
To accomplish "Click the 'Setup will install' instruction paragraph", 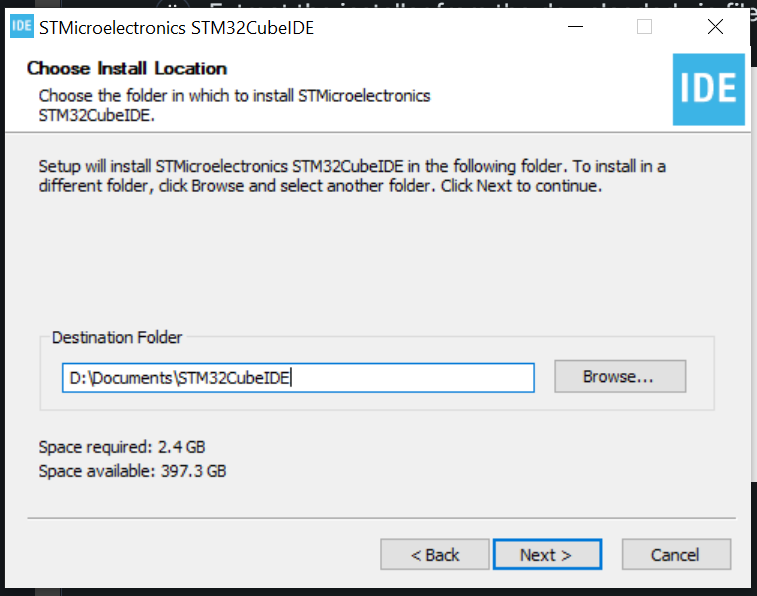I will click(x=352, y=176).
